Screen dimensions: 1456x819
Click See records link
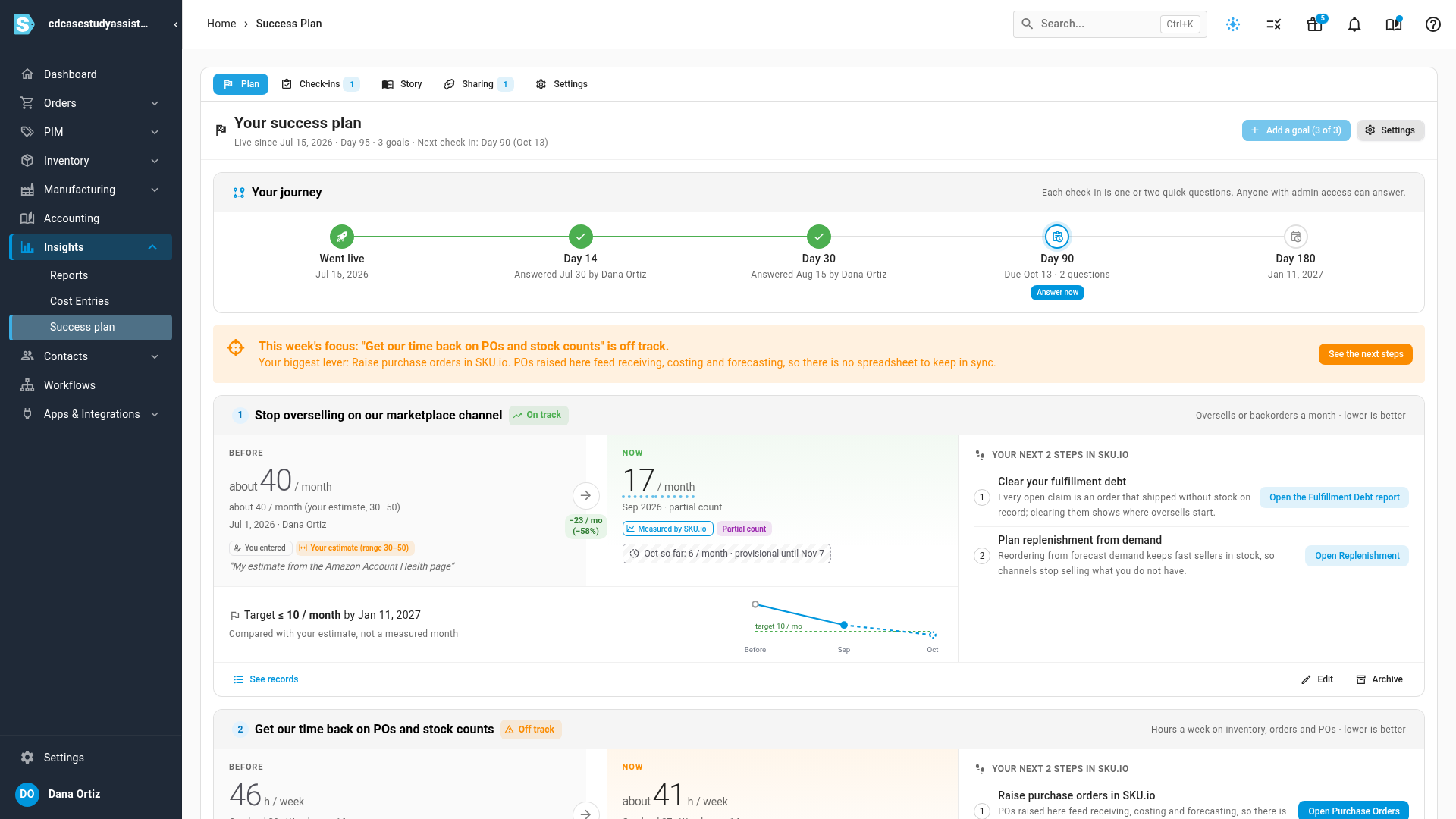[265, 679]
